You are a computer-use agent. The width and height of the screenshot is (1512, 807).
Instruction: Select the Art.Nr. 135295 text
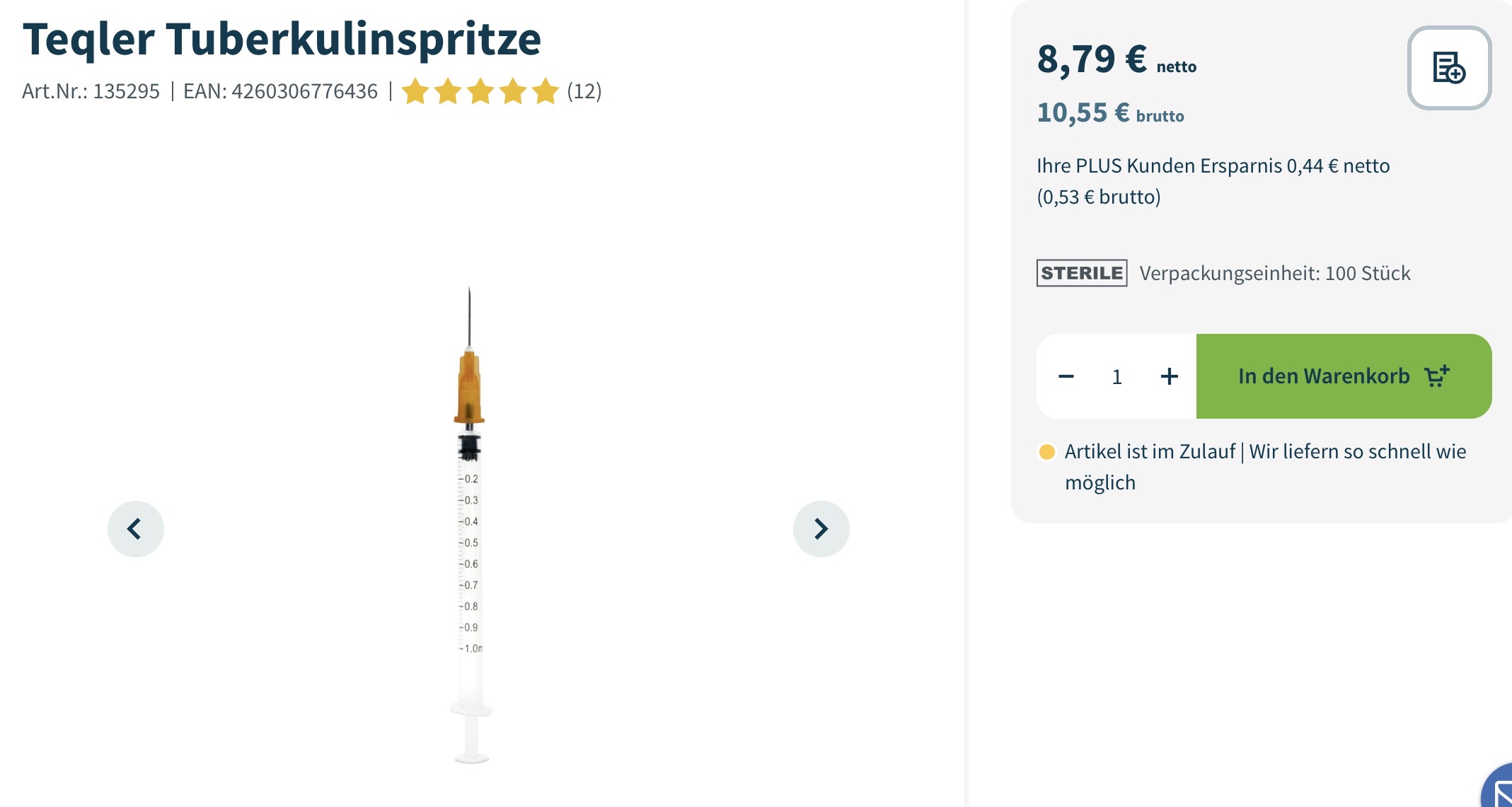pyautogui.click(x=91, y=91)
